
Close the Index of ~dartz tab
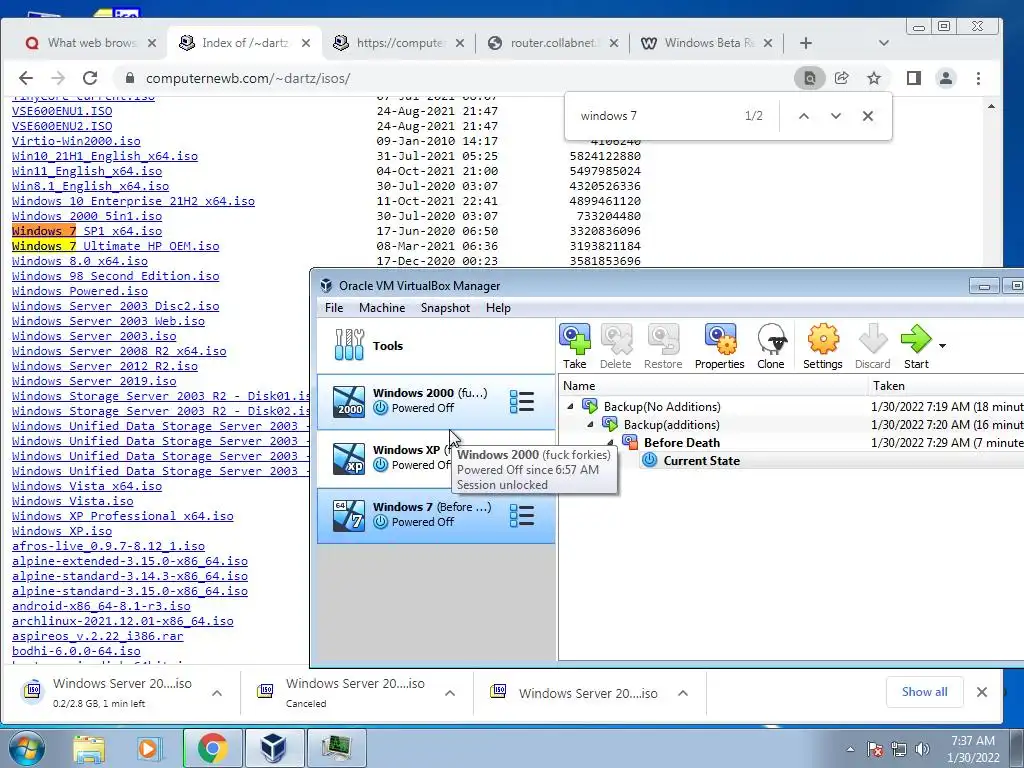[x=306, y=43]
